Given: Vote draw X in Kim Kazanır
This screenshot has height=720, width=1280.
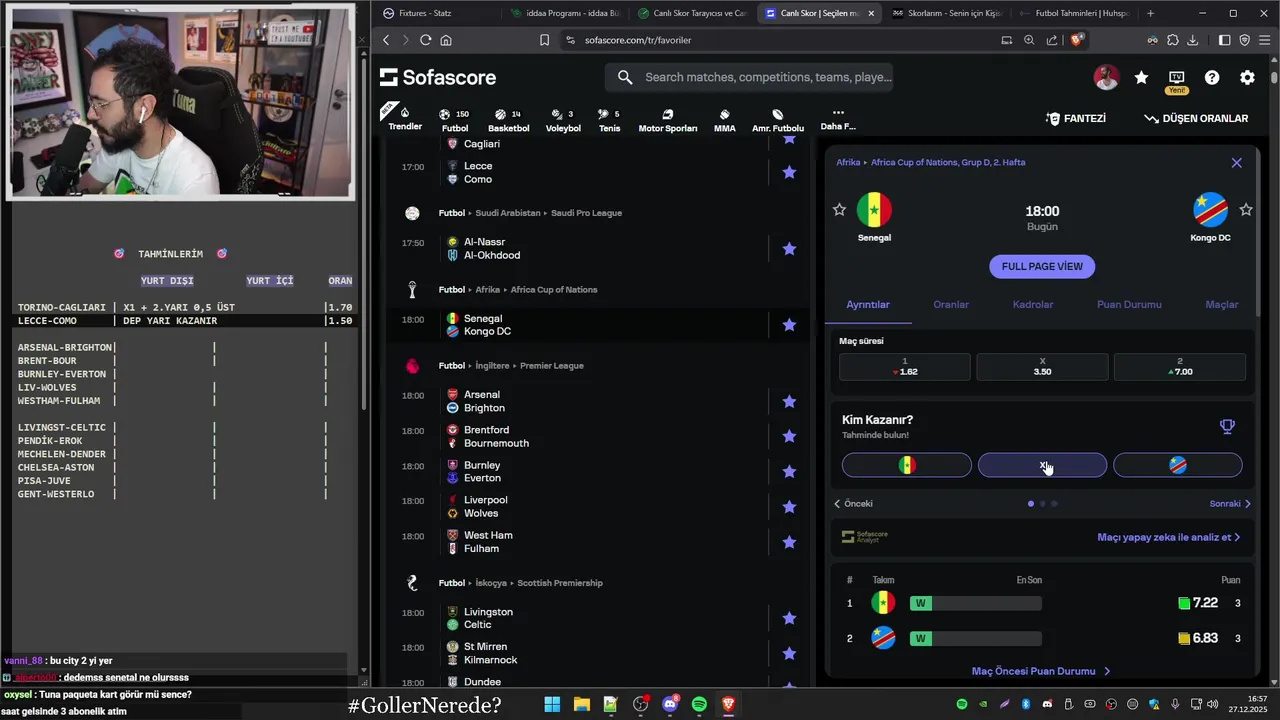Looking at the screenshot, I should [x=1042, y=465].
